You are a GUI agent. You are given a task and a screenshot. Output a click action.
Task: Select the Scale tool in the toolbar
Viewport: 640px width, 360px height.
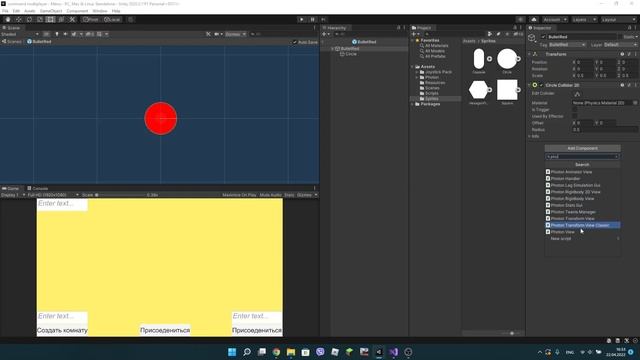[40, 20]
